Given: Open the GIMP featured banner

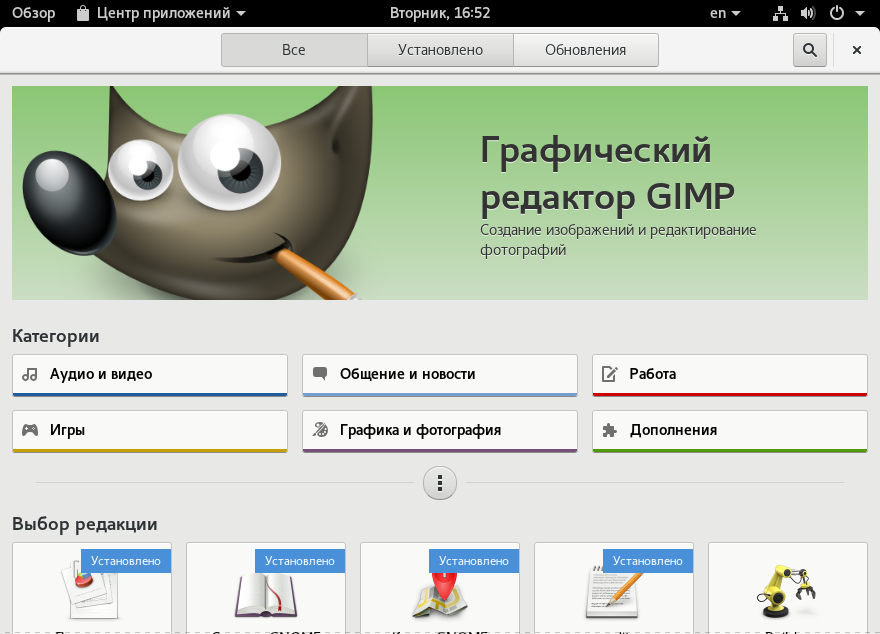Looking at the screenshot, I should 440,192.
